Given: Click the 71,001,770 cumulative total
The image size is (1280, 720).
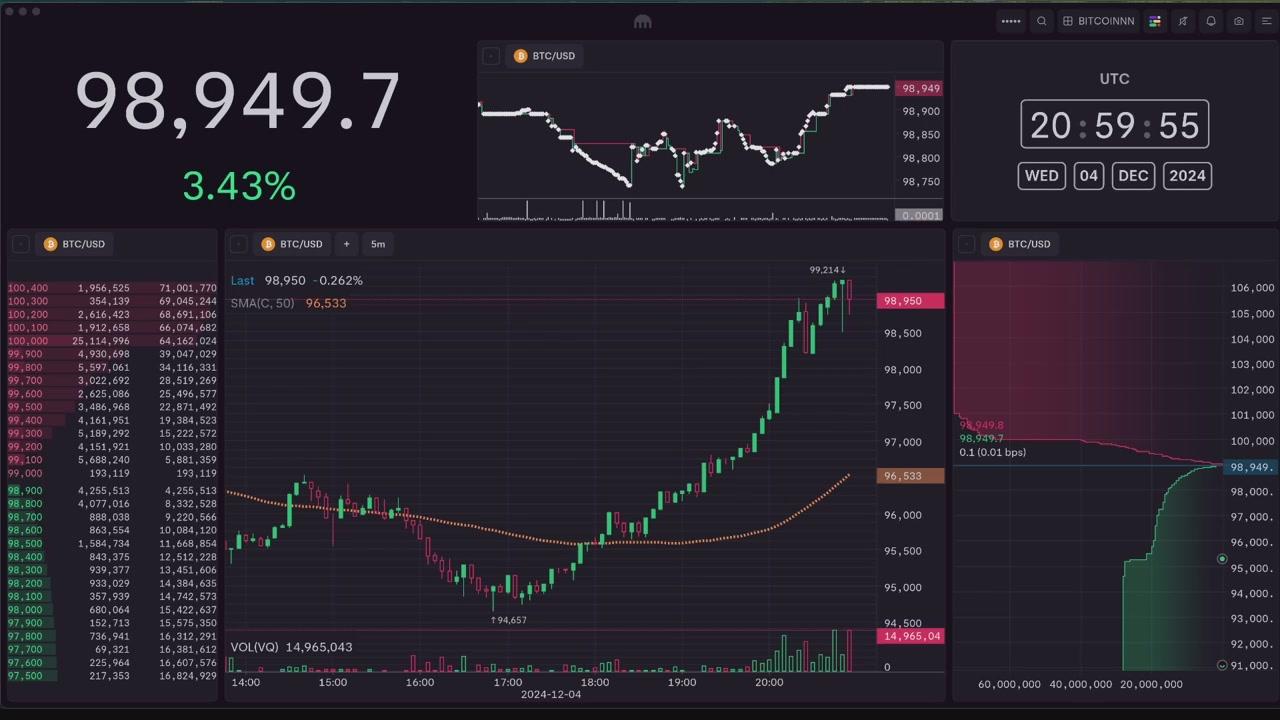Looking at the screenshot, I should coord(188,288).
